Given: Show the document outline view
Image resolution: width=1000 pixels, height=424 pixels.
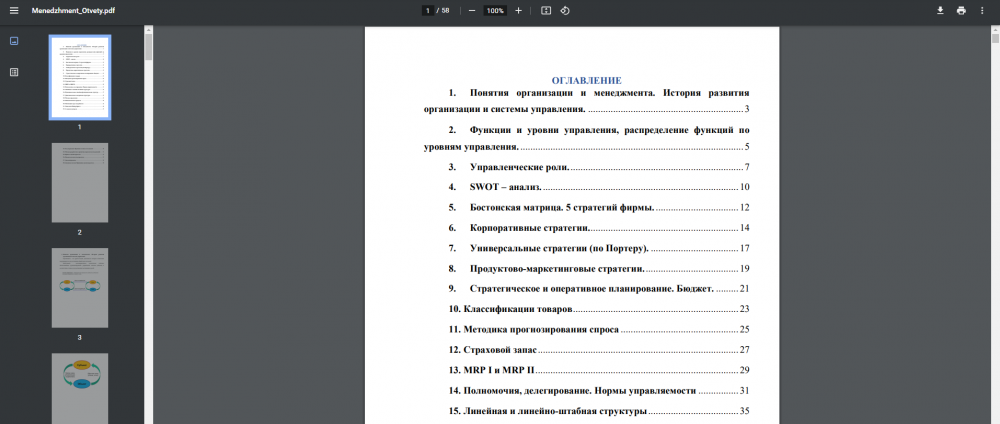Looking at the screenshot, I should click(x=14, y=72).
